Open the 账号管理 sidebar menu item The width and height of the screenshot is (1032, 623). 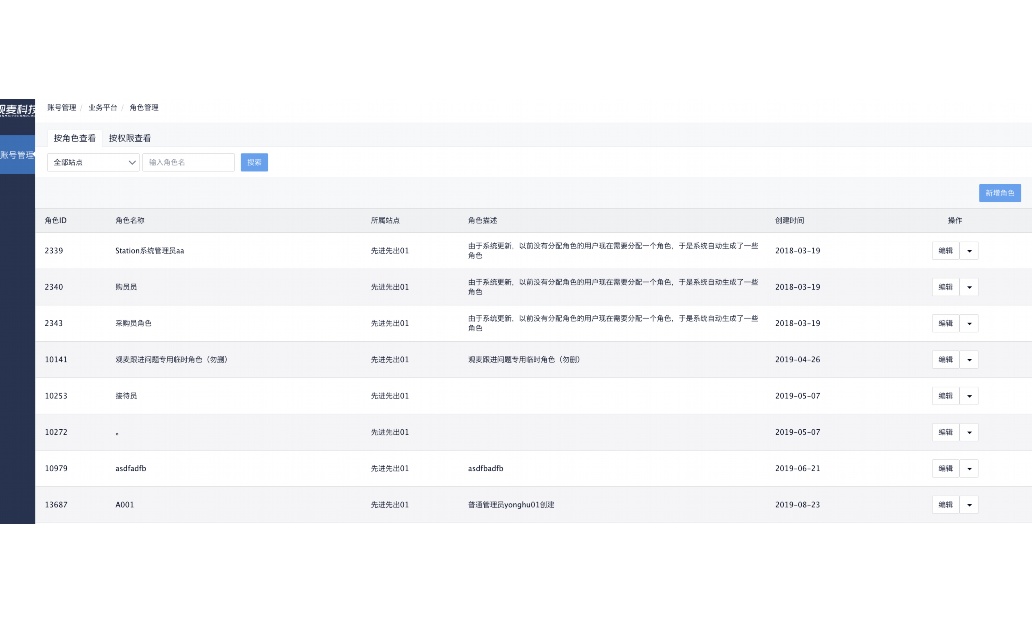pyautogui.click(x=17, y=155)
